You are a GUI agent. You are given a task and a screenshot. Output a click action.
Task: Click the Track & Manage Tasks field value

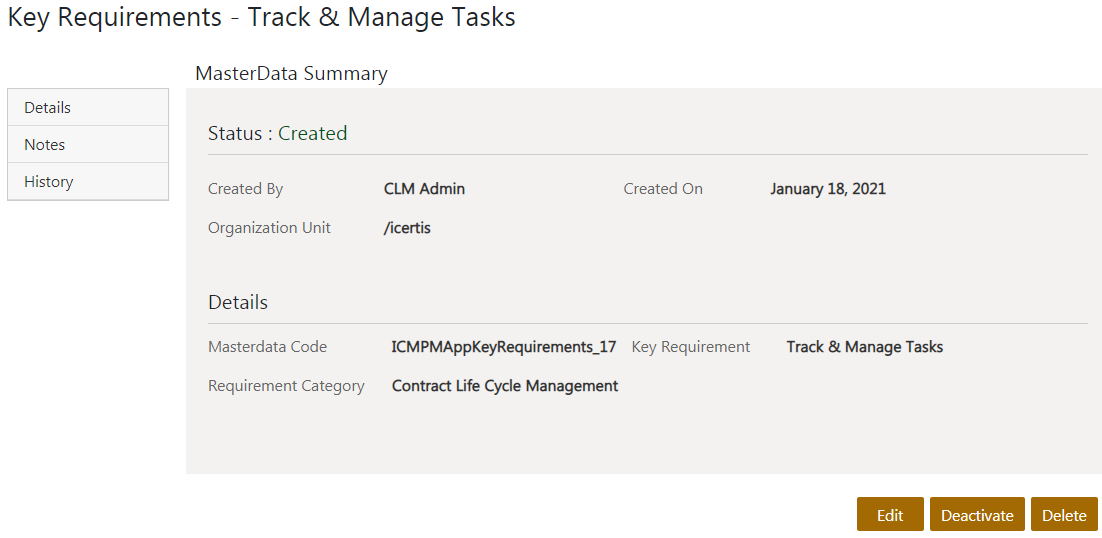864,347
